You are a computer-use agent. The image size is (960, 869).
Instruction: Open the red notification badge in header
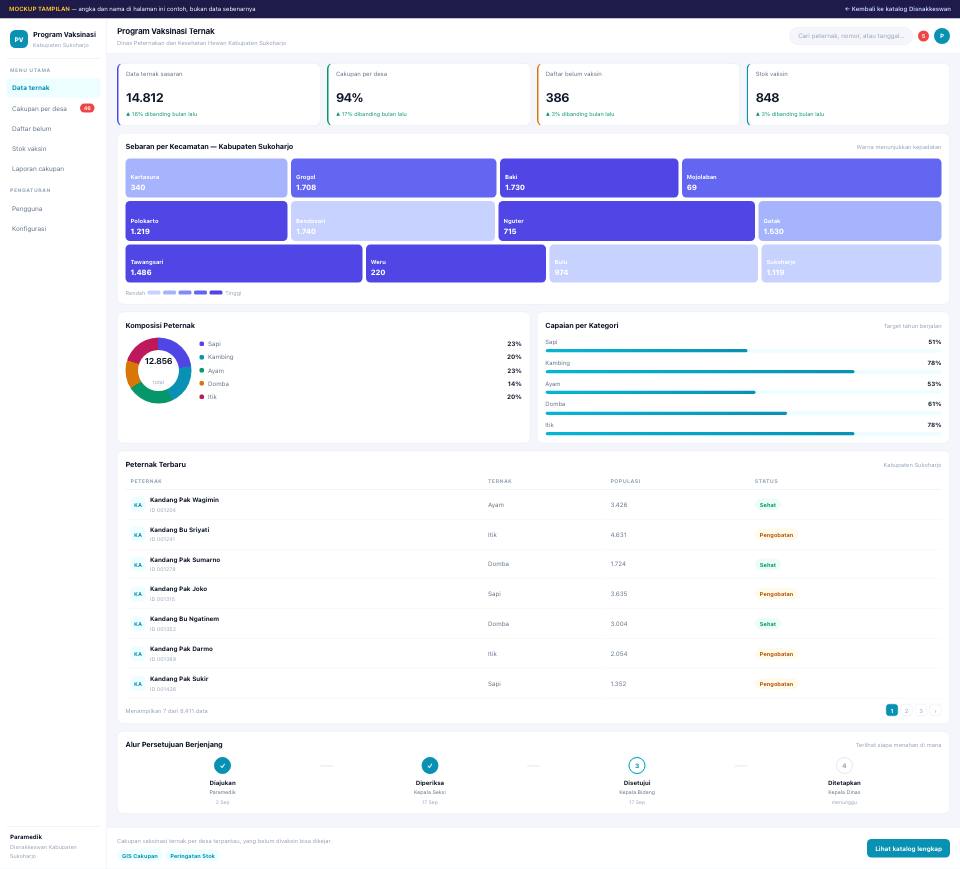pos(923,36)
